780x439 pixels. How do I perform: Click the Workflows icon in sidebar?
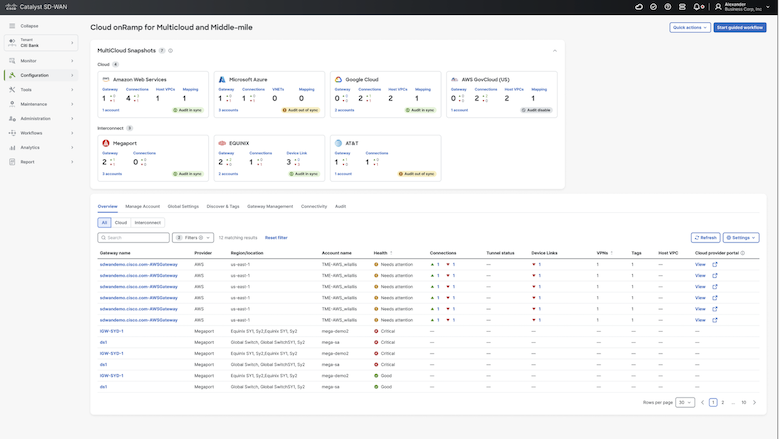point(12,133)
